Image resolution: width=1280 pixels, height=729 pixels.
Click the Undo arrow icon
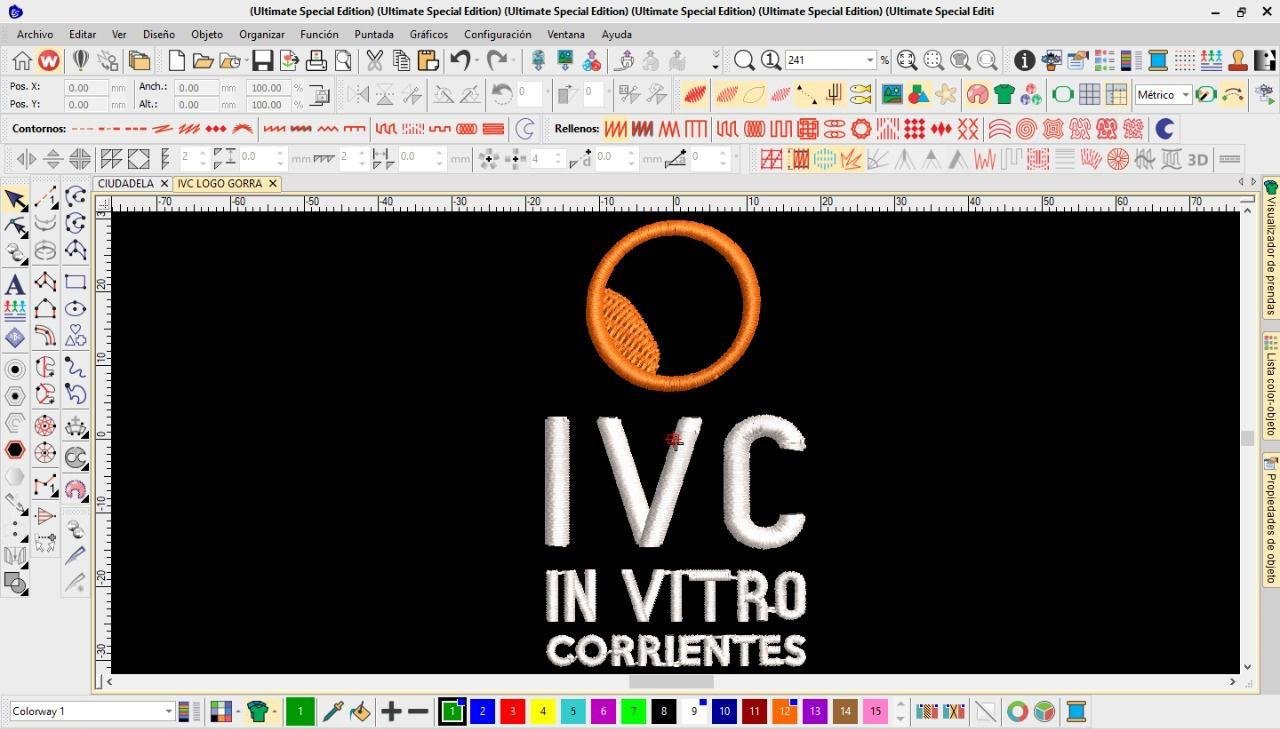[x=460, y=61]
